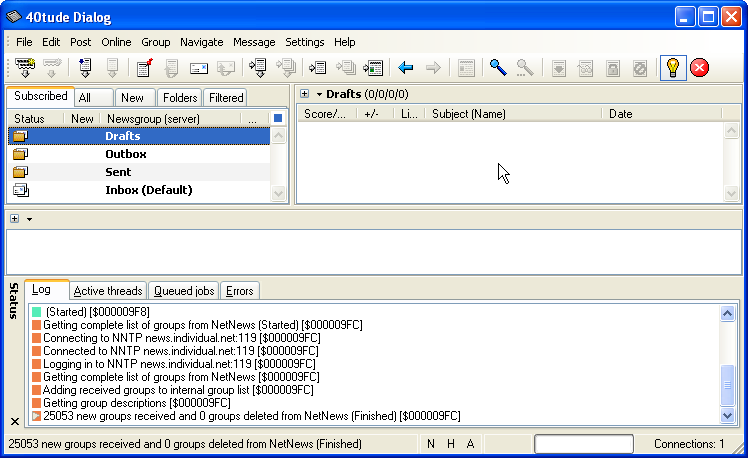This screenshot has height=458, width=748.
Task: Open the Online menu
Action: [116, 42]
